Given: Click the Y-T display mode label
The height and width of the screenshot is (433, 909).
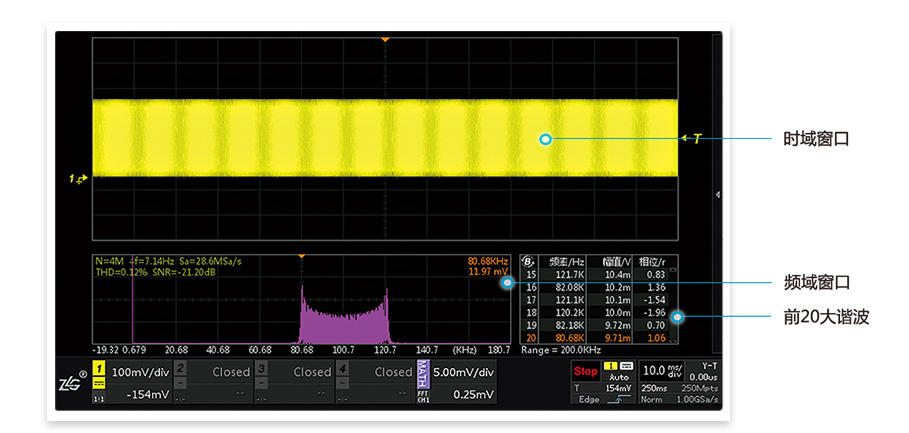Looking at the screenshot, I should pyautogui.click(x=709, y=366).
